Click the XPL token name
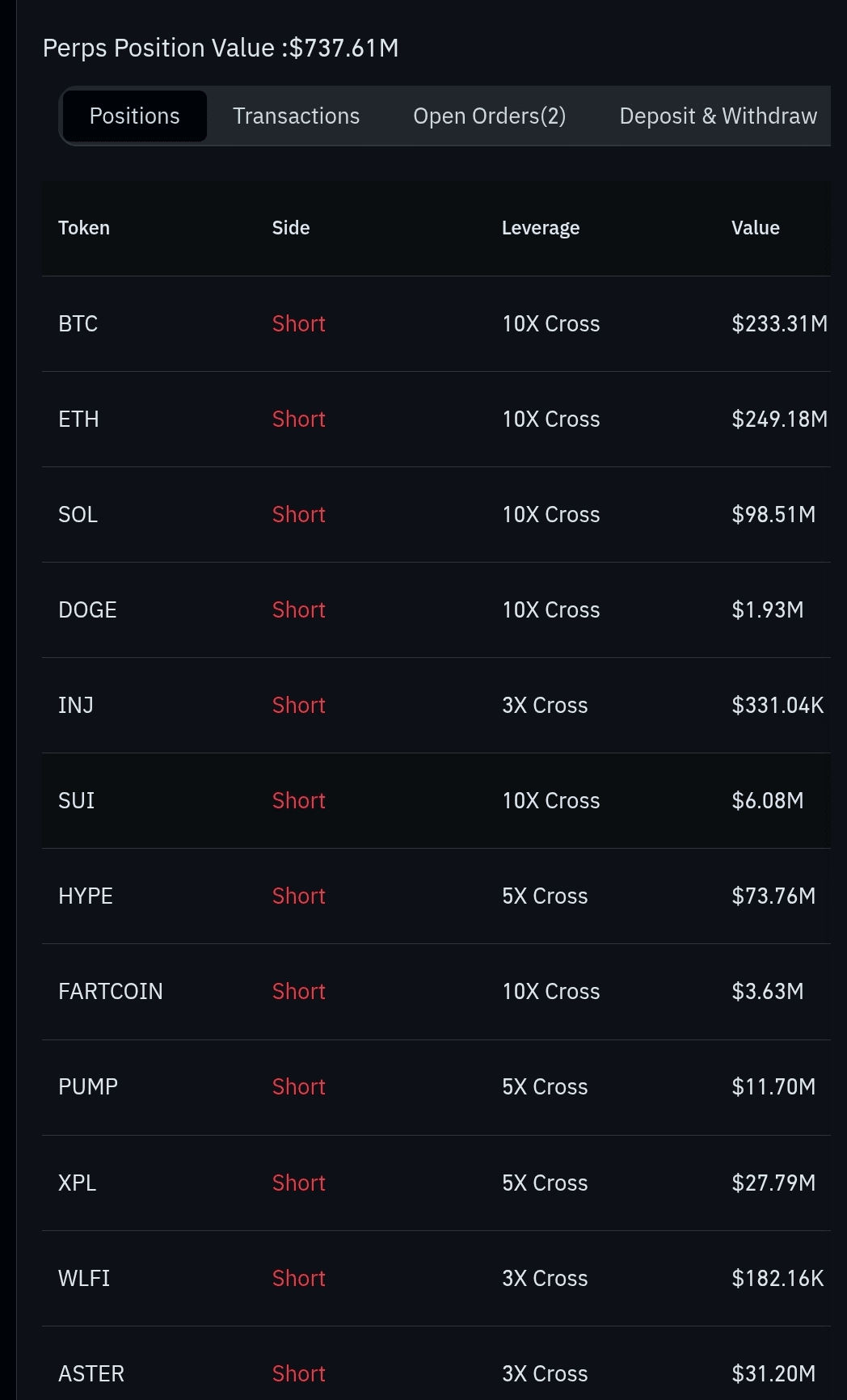This screenshot has width=847, height=1400. [x=78, y=1183]
